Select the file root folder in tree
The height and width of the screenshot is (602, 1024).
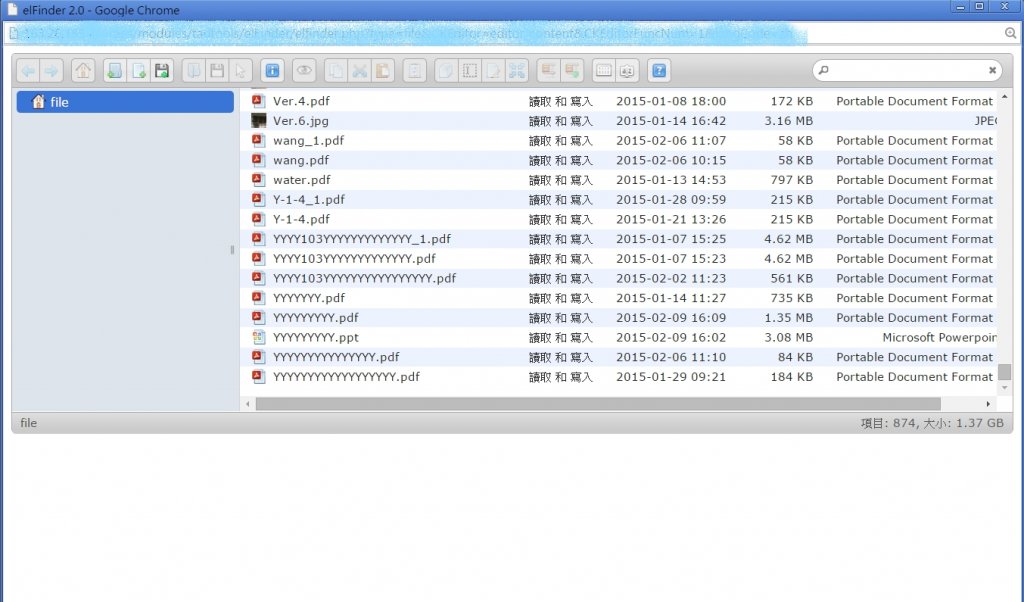click(x=59, y=102)
